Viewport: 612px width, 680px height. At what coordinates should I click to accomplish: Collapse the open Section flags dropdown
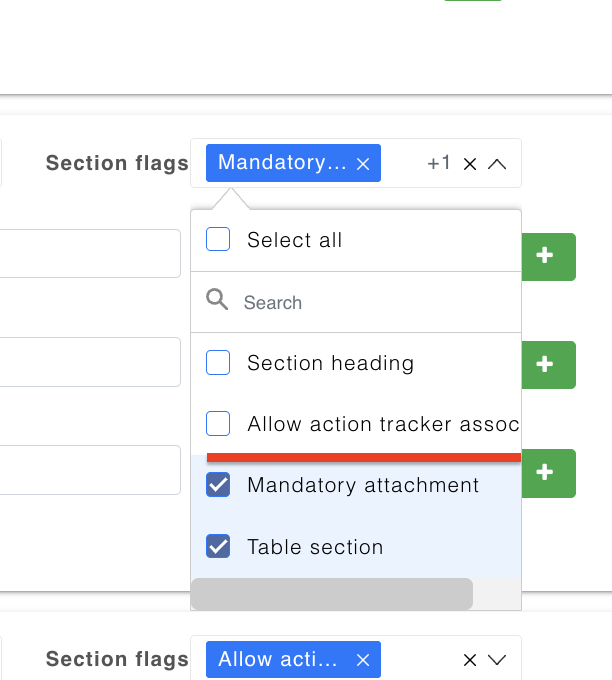click(497, 164)
